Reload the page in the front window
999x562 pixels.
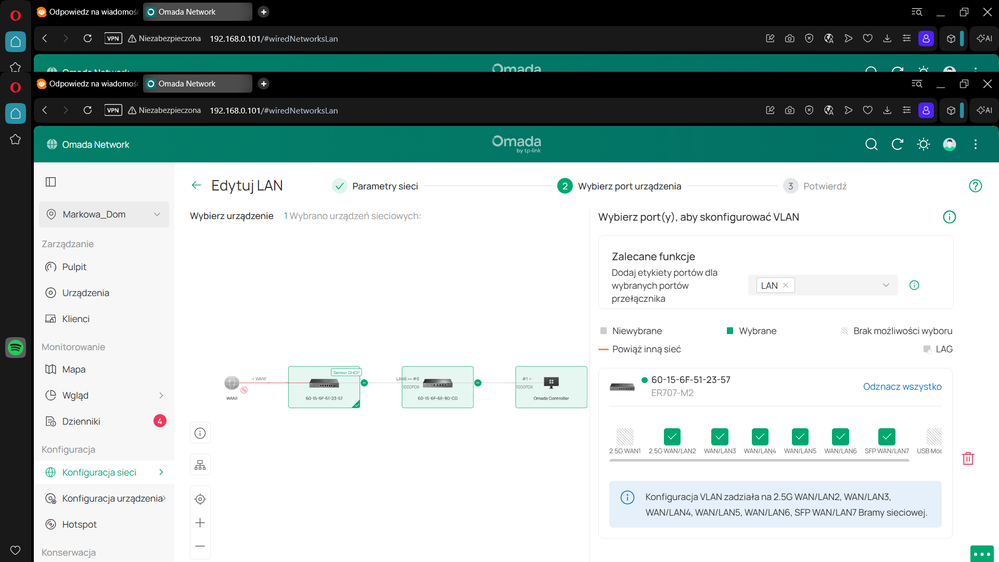click(x=87, y=110)
